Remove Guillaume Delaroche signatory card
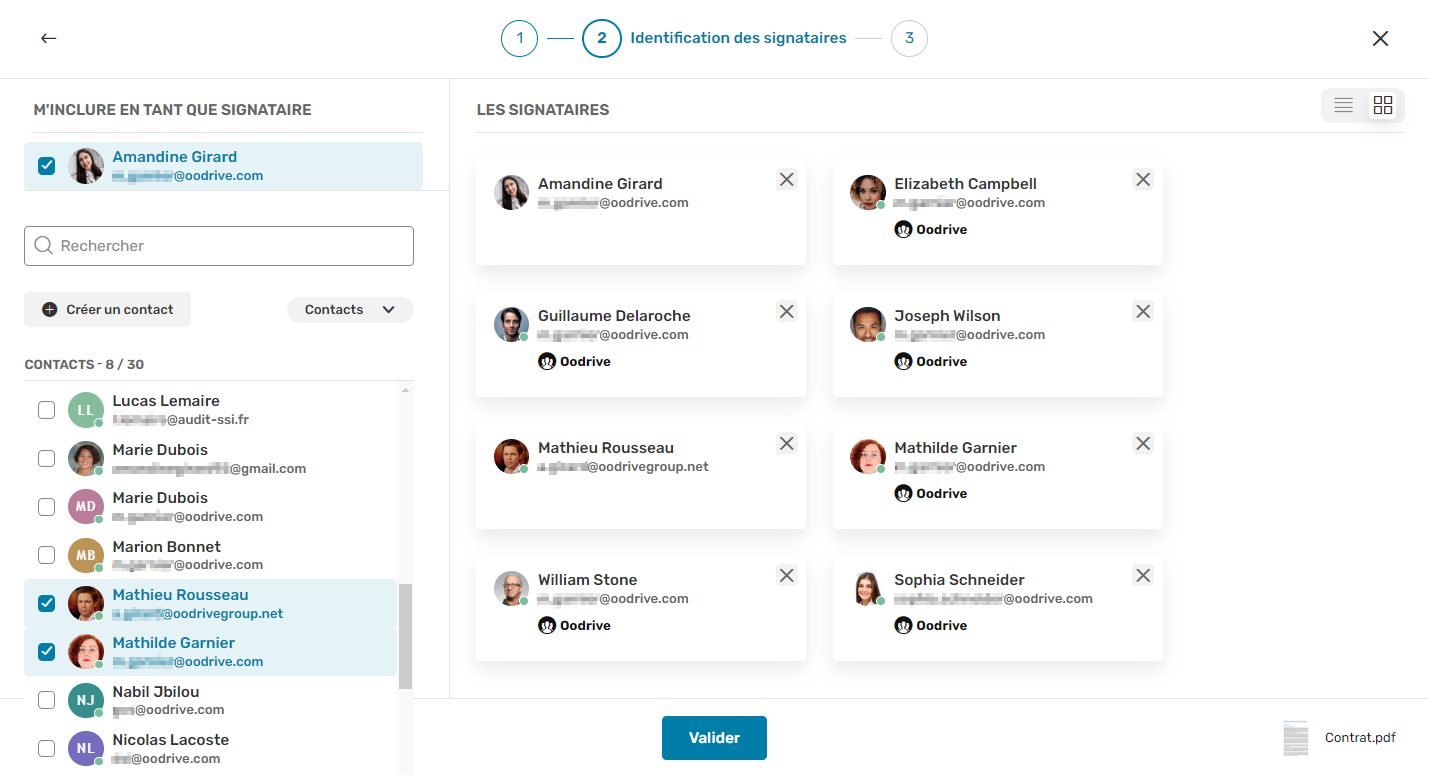 pyautogui.click(x=787, y=312)
